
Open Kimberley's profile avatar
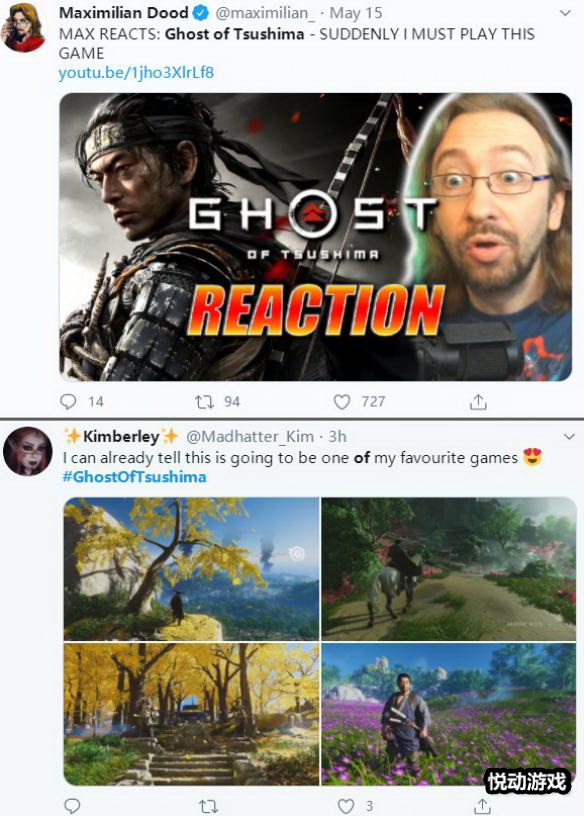(x=28, y=451)
